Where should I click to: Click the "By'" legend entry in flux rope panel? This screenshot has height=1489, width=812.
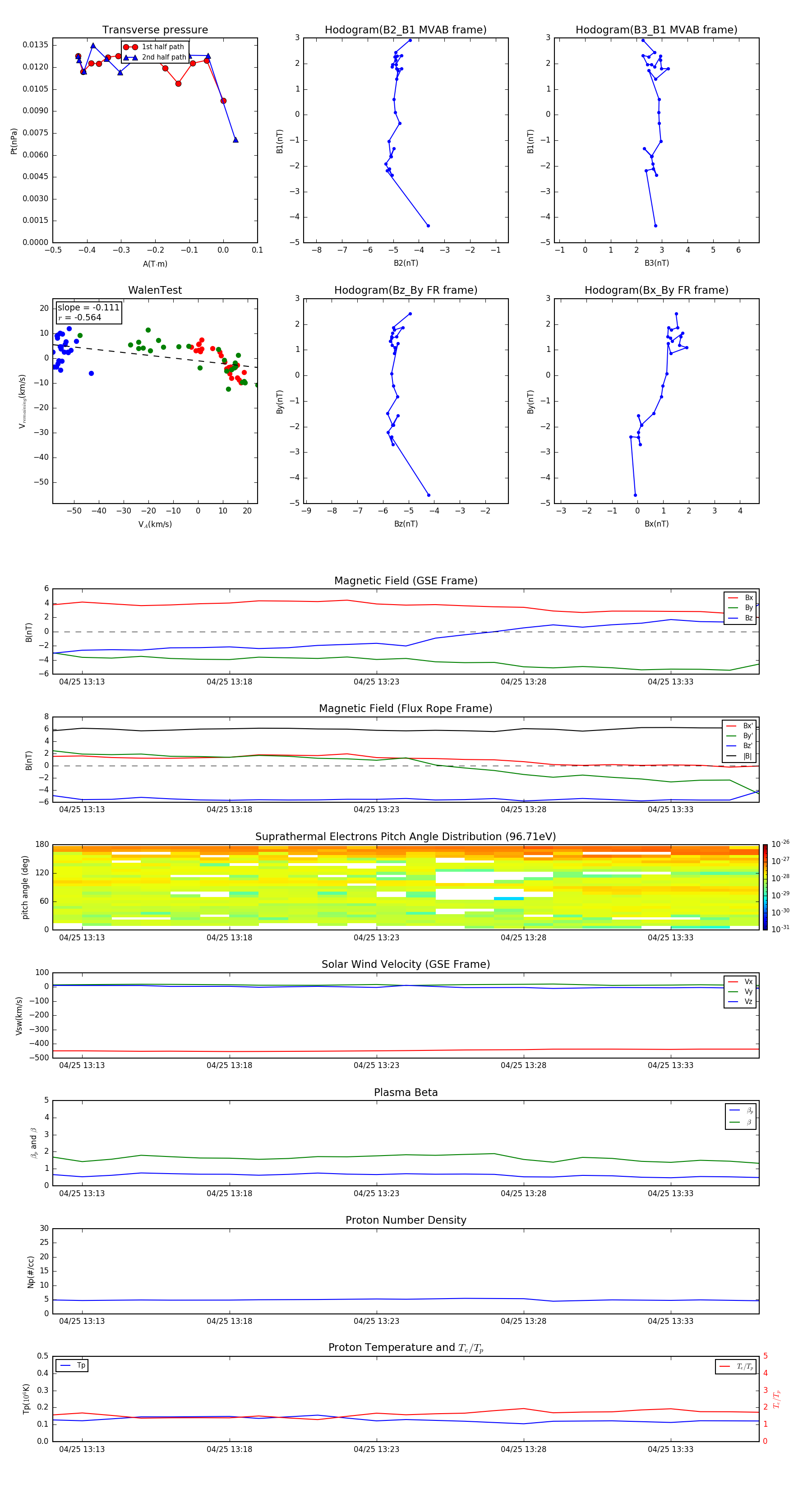[740, 736]
